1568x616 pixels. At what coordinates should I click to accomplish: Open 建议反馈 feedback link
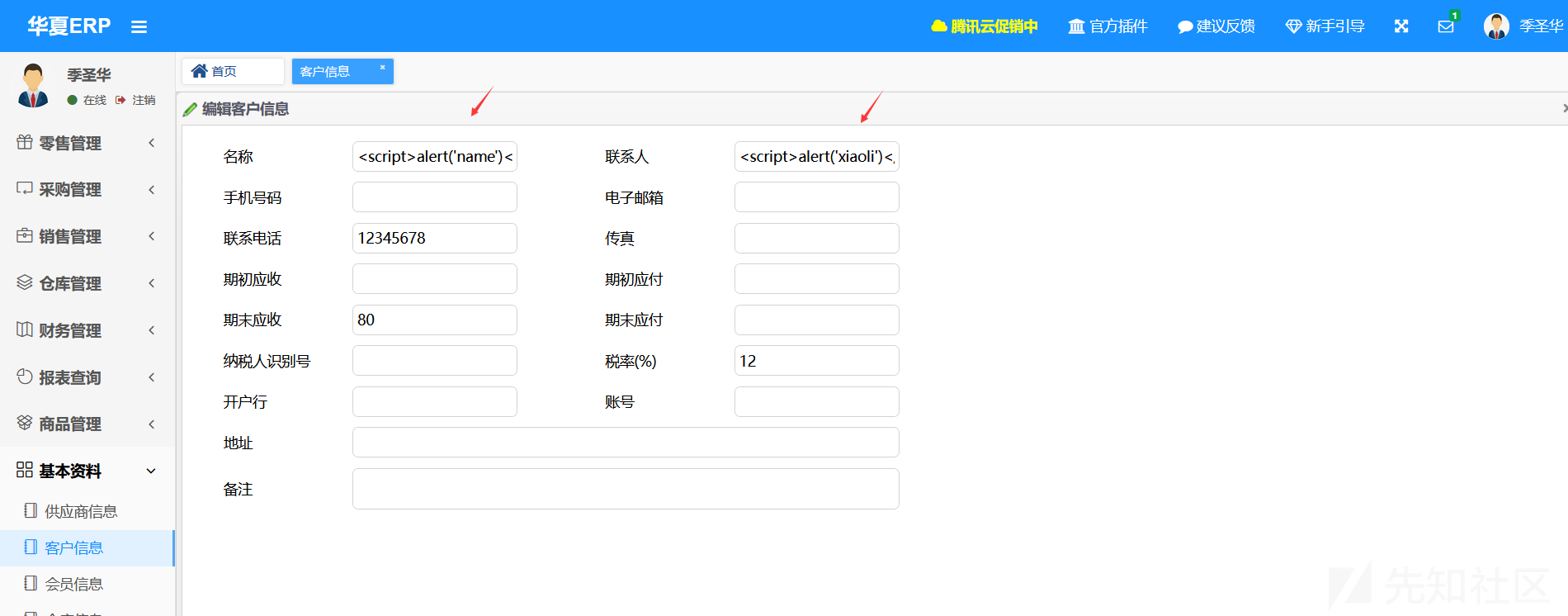1216,26
